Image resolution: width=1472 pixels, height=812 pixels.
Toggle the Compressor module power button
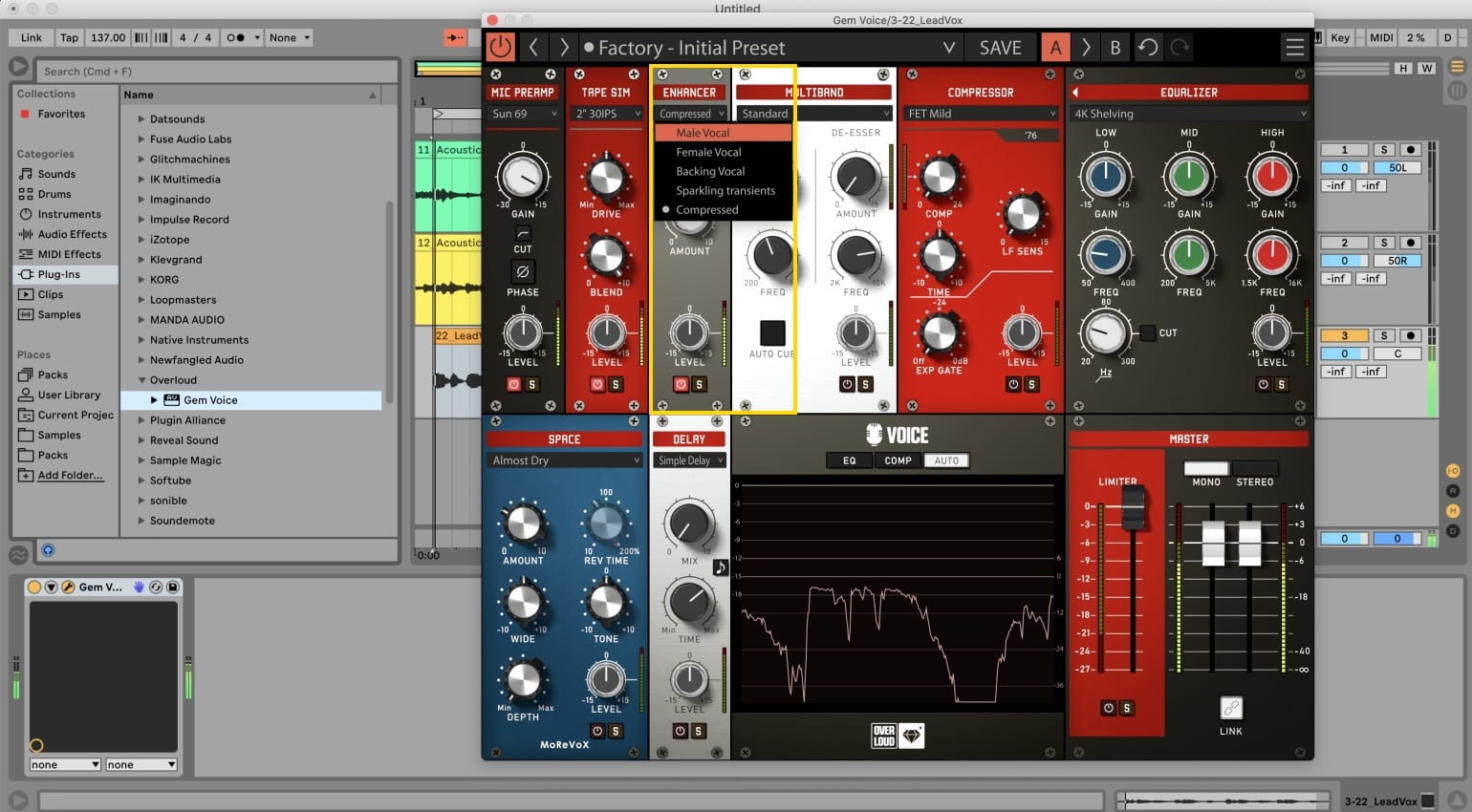click(x=1013, y=384)
